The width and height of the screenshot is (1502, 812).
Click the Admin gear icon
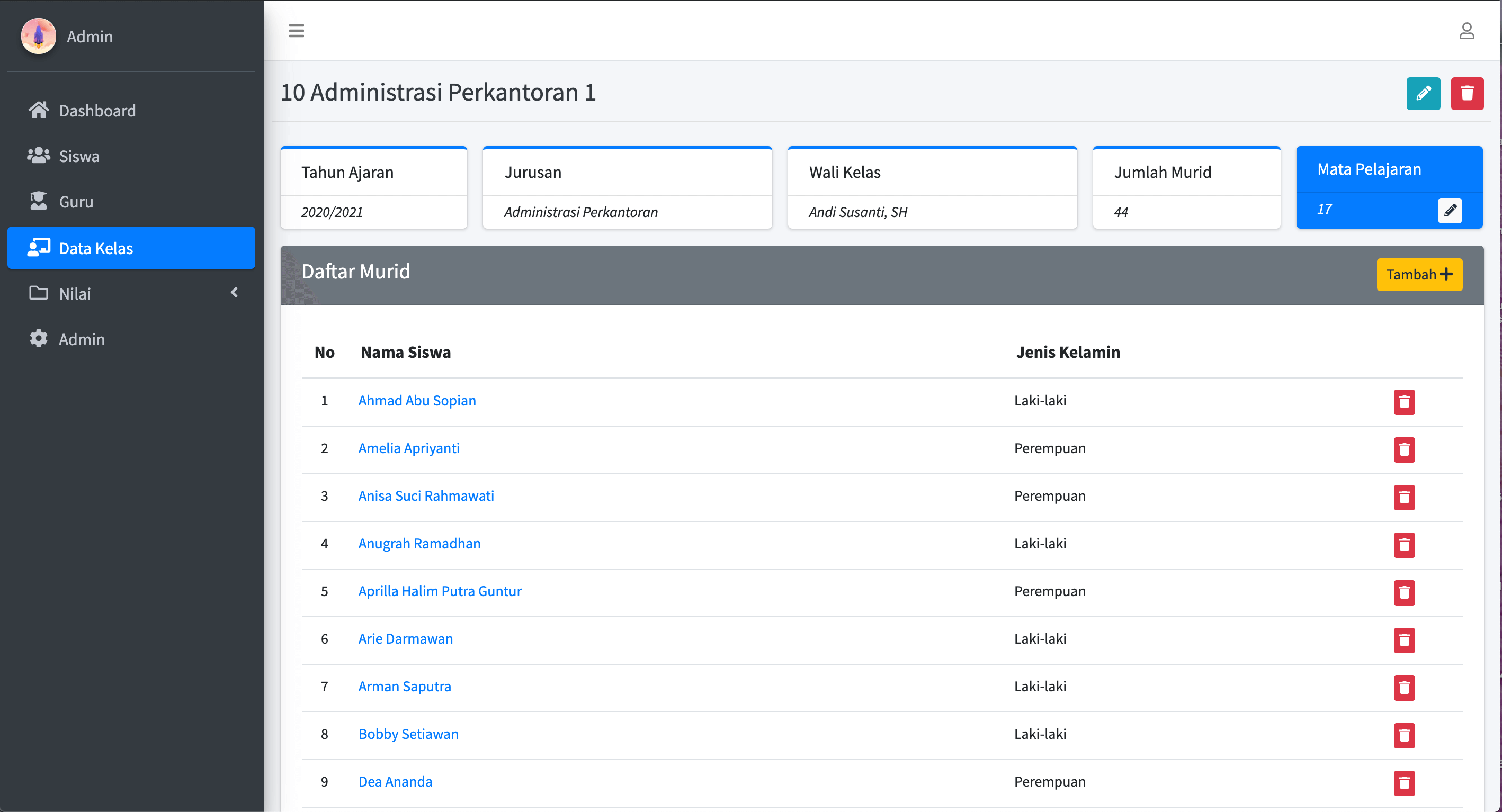click(x=39, y=338)
